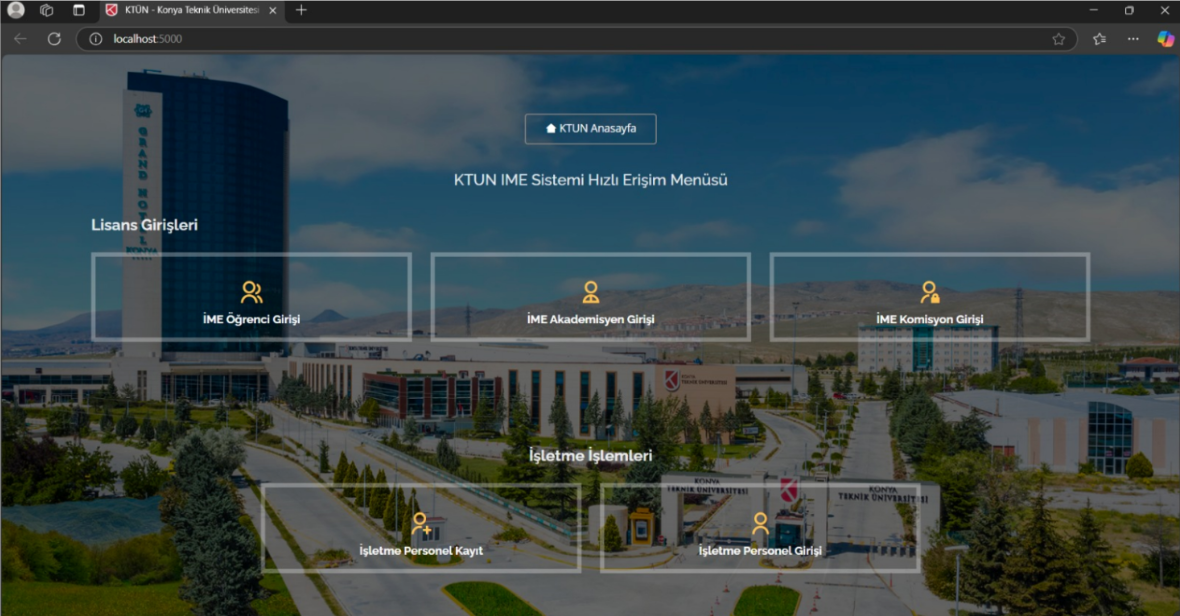Close the KTÜN browser tab
The width and height of the screenshot is (1180, 616).
coord(272,10)
